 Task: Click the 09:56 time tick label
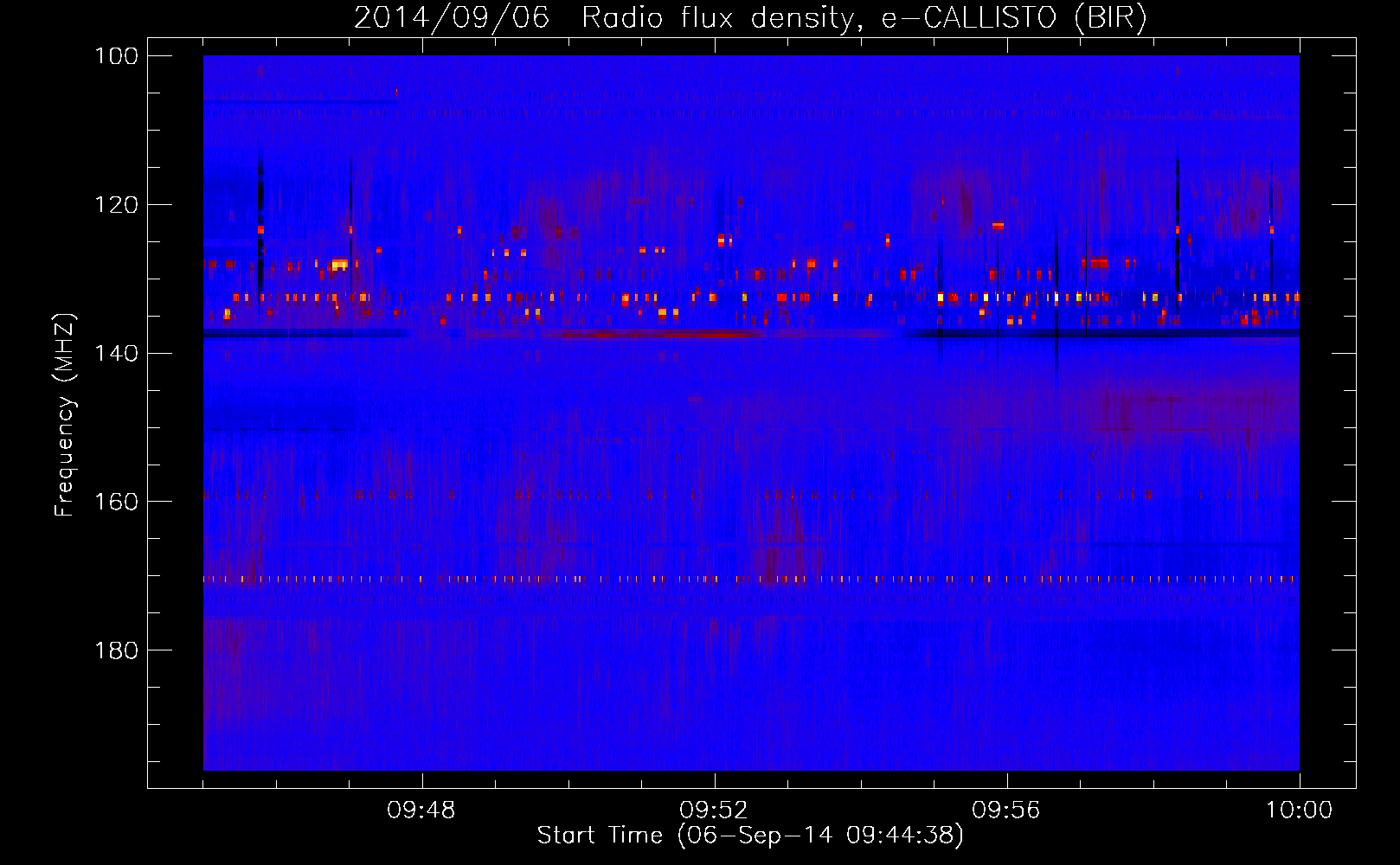point(1006,811)
